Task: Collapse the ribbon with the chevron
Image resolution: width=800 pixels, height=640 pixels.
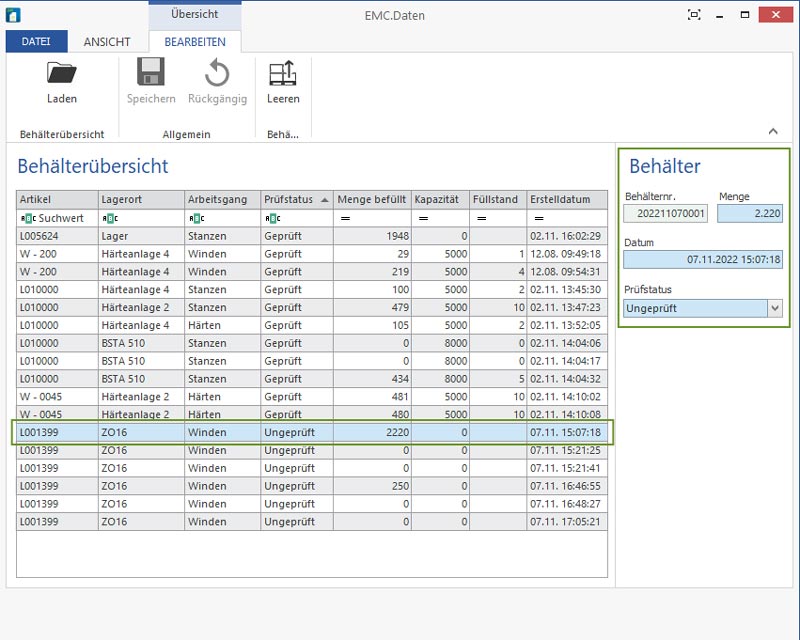Action: (x=772, y=131)
